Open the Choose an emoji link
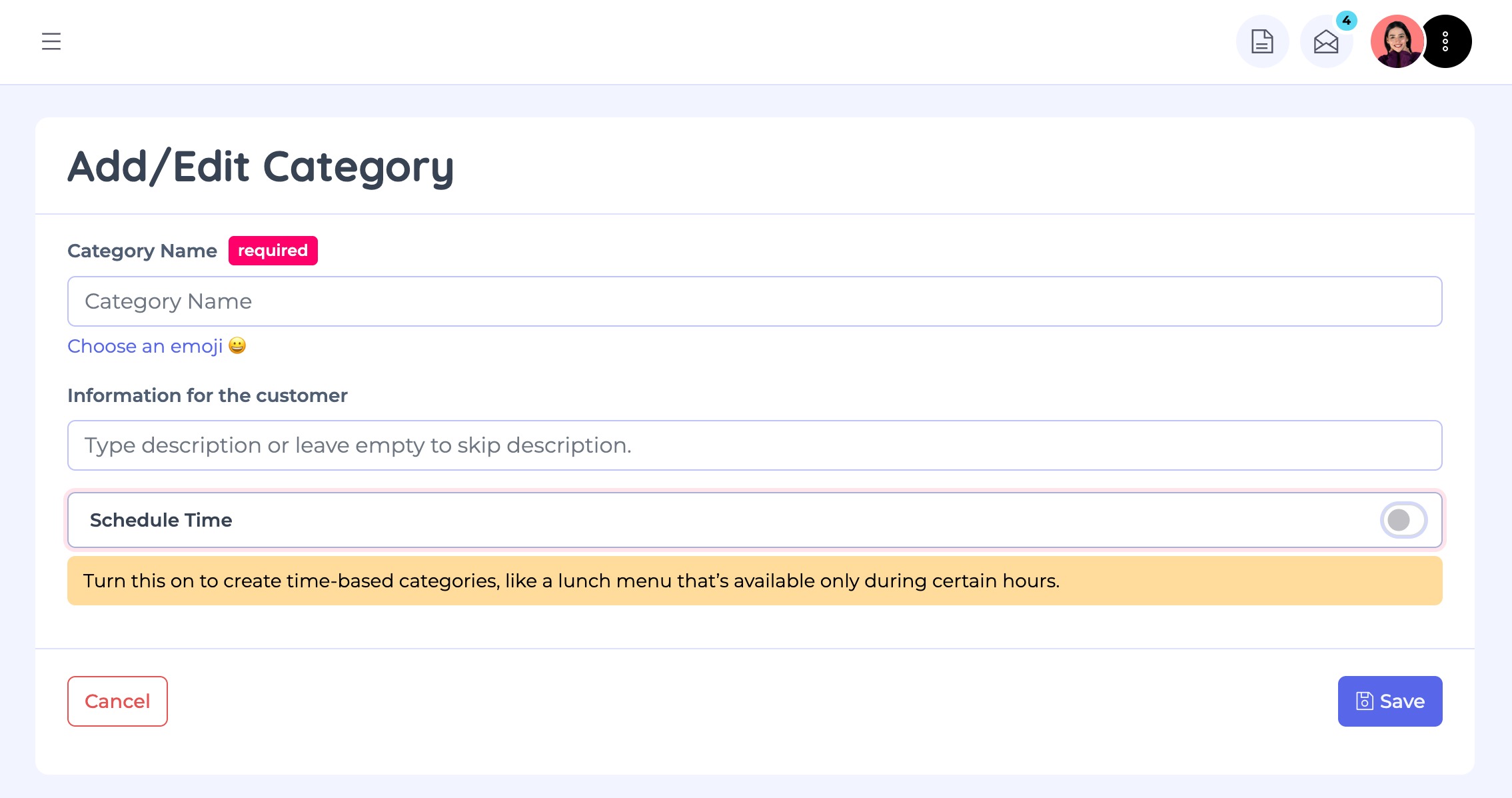 145,346
